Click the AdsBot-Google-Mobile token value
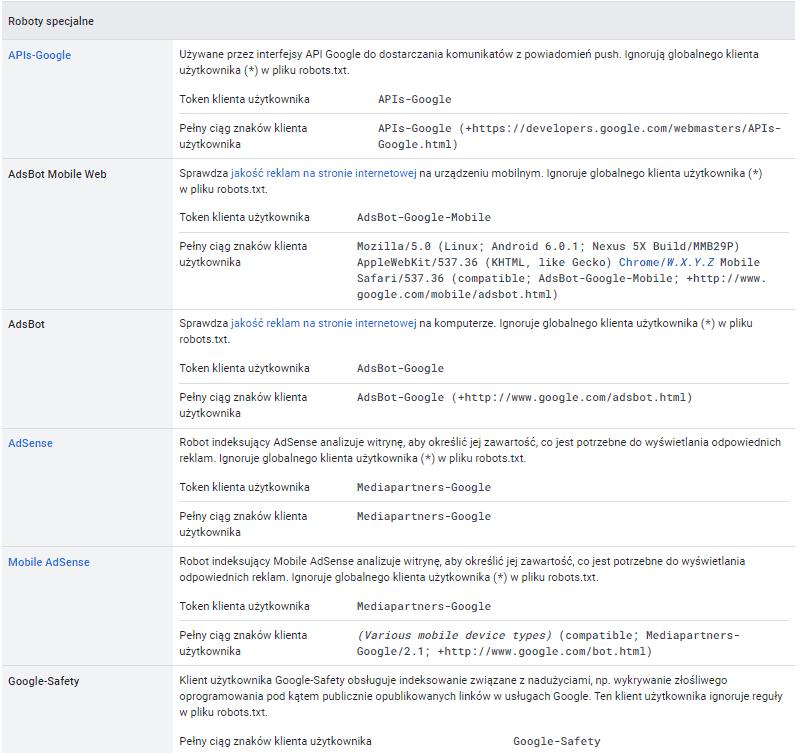 tap(424, 217)
